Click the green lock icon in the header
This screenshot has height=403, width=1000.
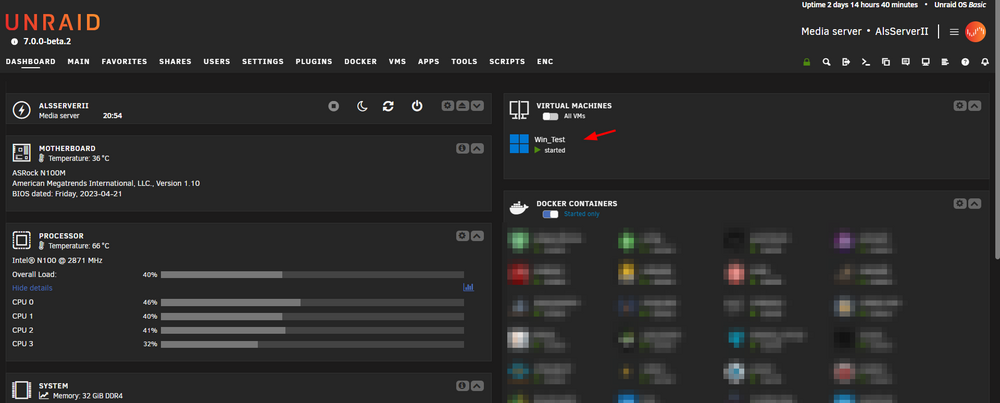click(807, 62)
